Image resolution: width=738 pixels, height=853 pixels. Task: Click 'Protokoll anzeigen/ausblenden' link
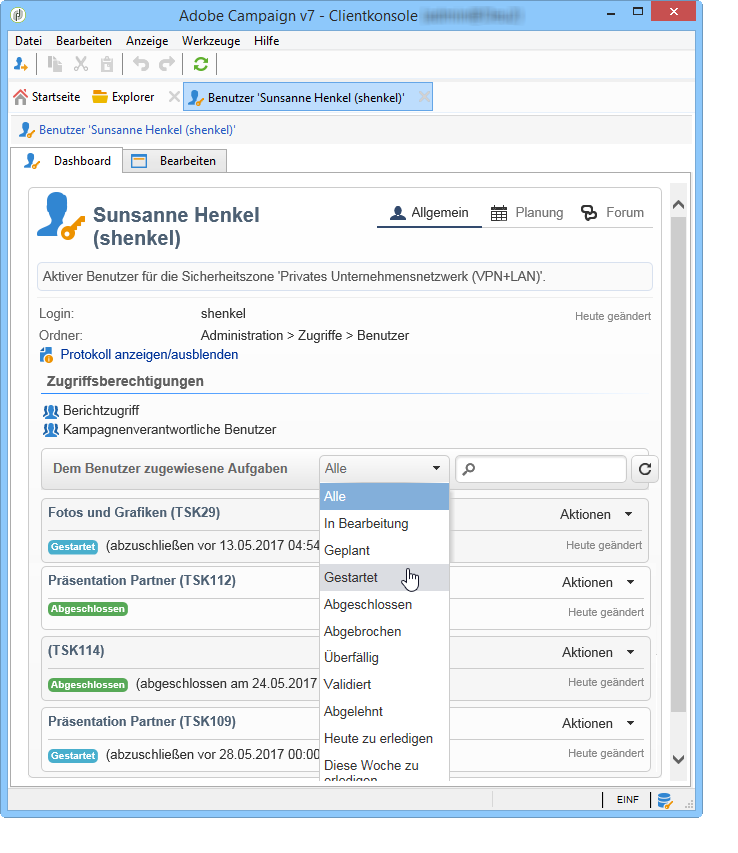(x=149, y=355)
